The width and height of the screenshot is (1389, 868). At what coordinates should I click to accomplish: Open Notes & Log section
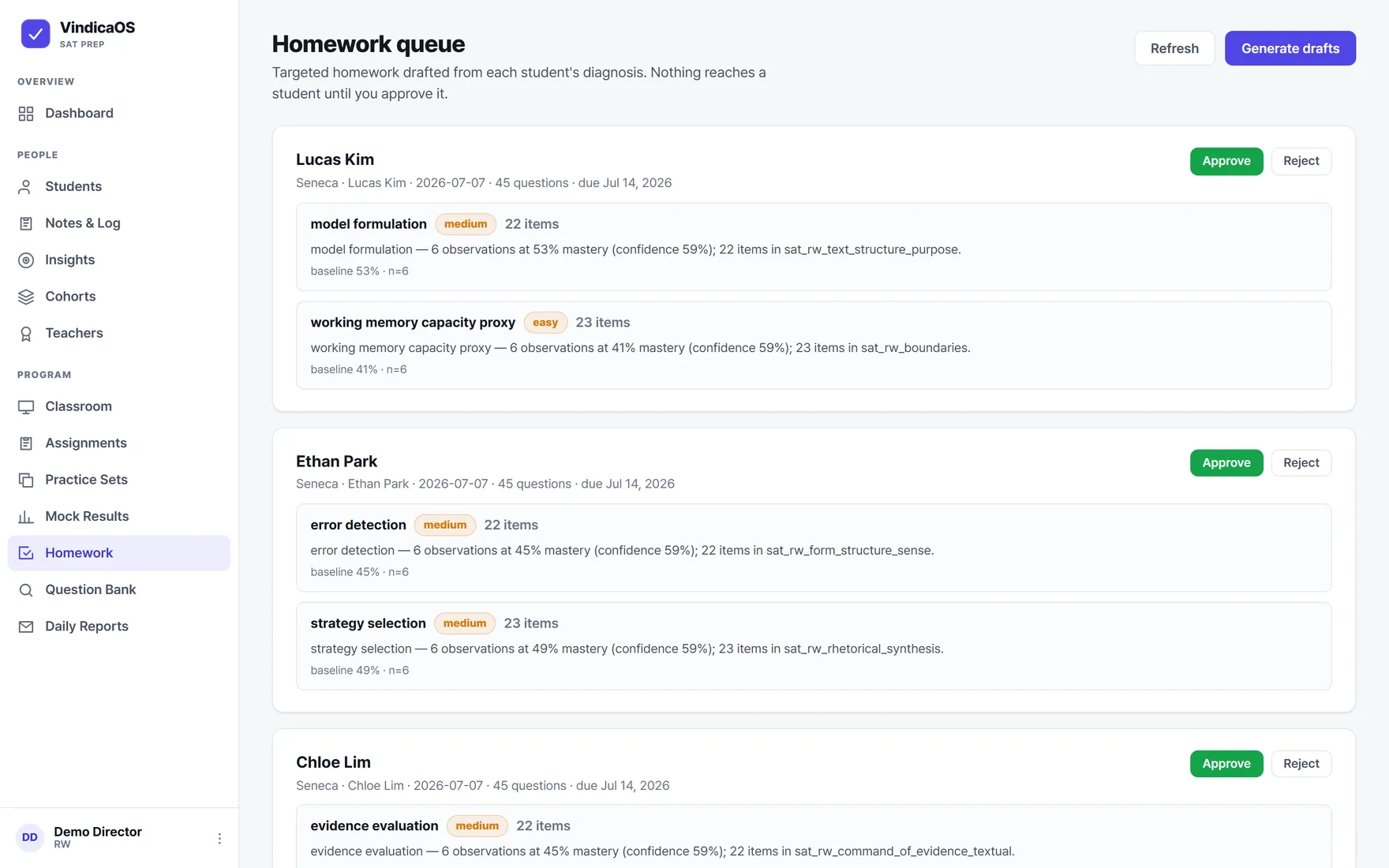pyautogui.click(x=119, y=223)
